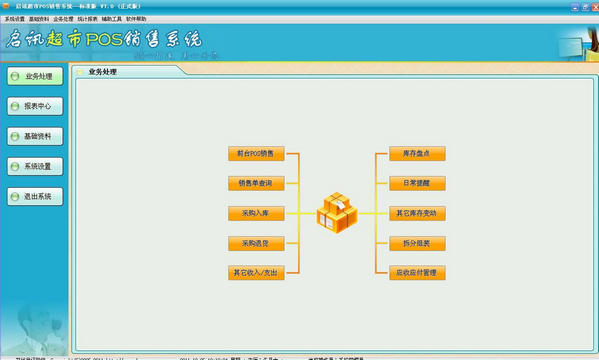Open the 软件帮助 menu in menu bar

[136, 19]
